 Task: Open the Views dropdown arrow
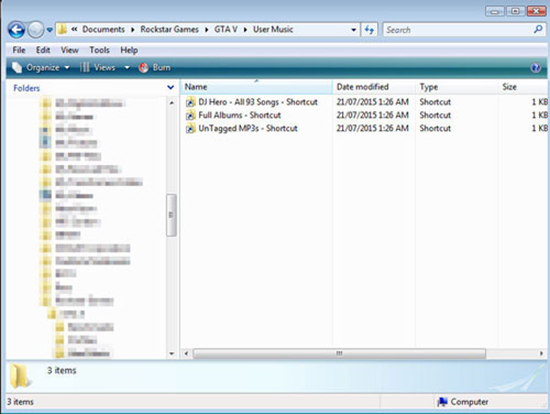tap(127, 67)
